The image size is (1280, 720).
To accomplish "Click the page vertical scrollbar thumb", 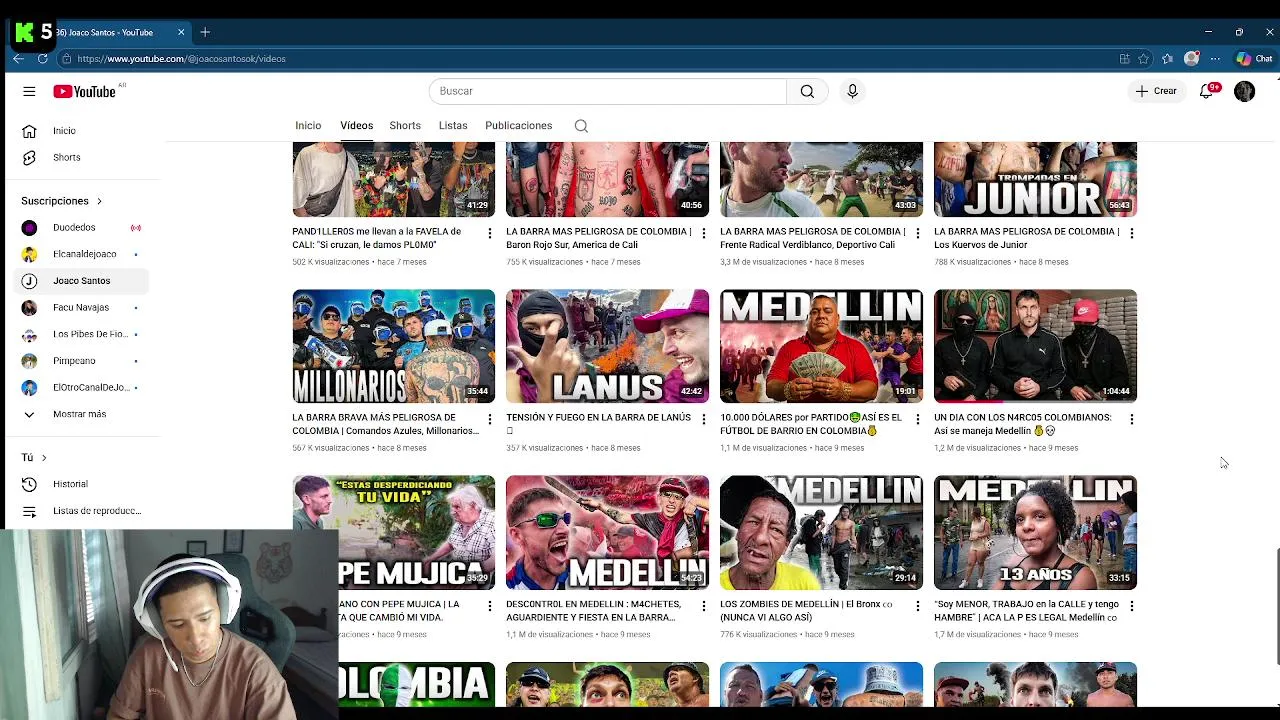I will [x=1277, y=606].
